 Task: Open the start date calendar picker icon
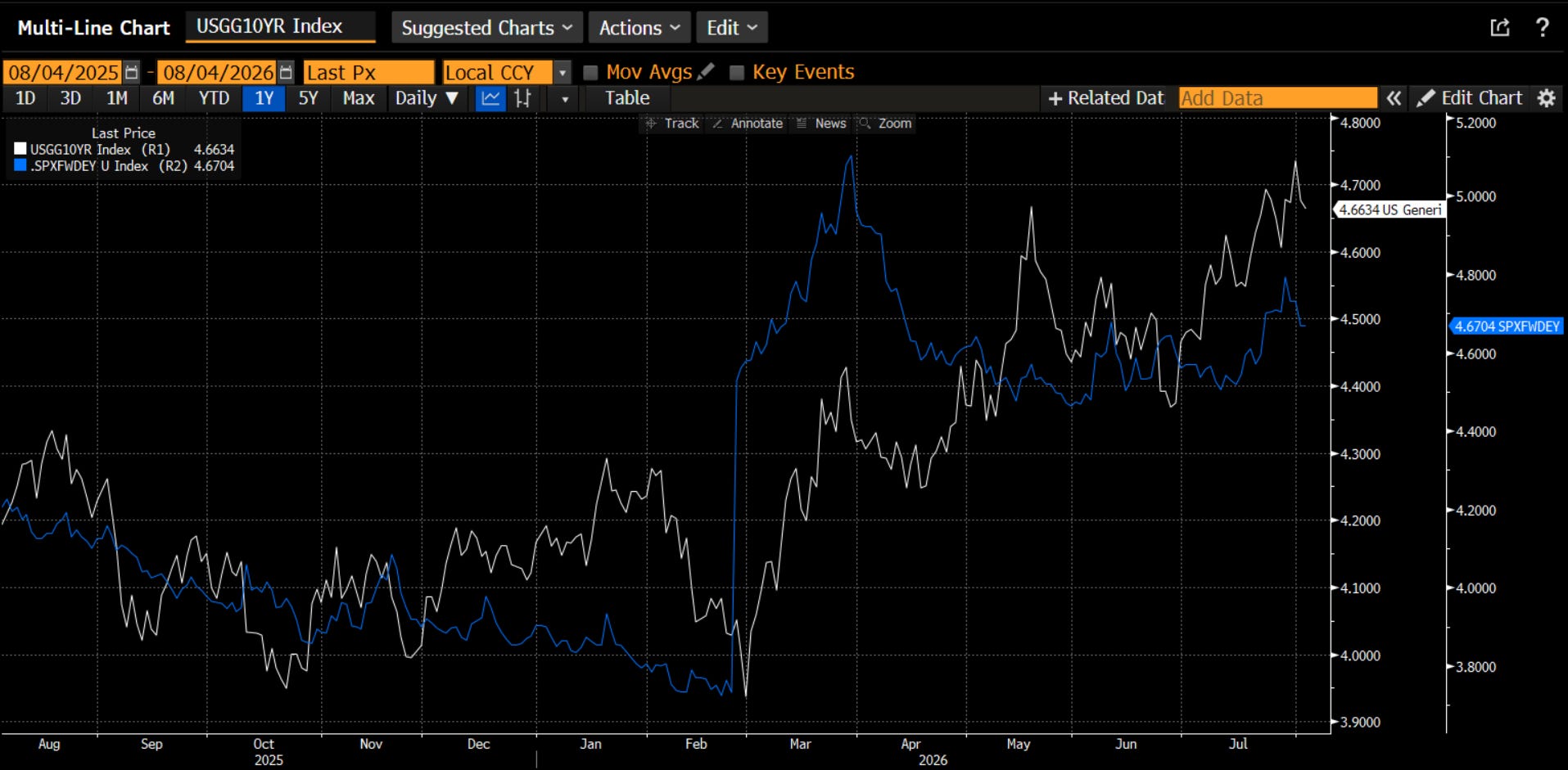(131, 73)
